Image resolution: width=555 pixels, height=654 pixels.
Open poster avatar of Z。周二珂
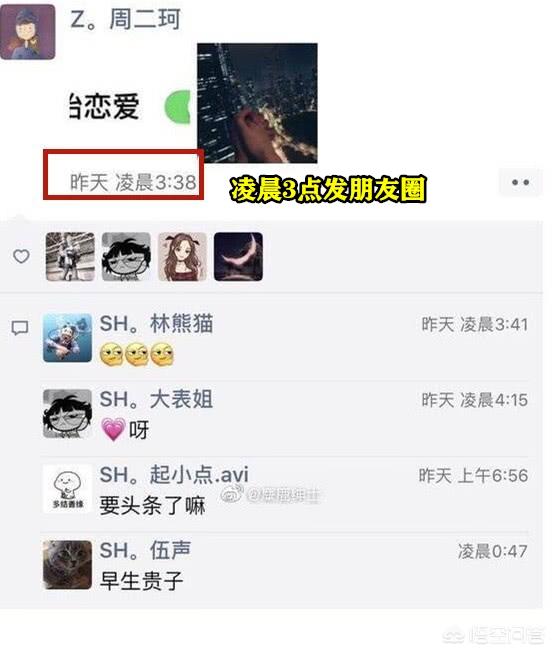point(28,32)
